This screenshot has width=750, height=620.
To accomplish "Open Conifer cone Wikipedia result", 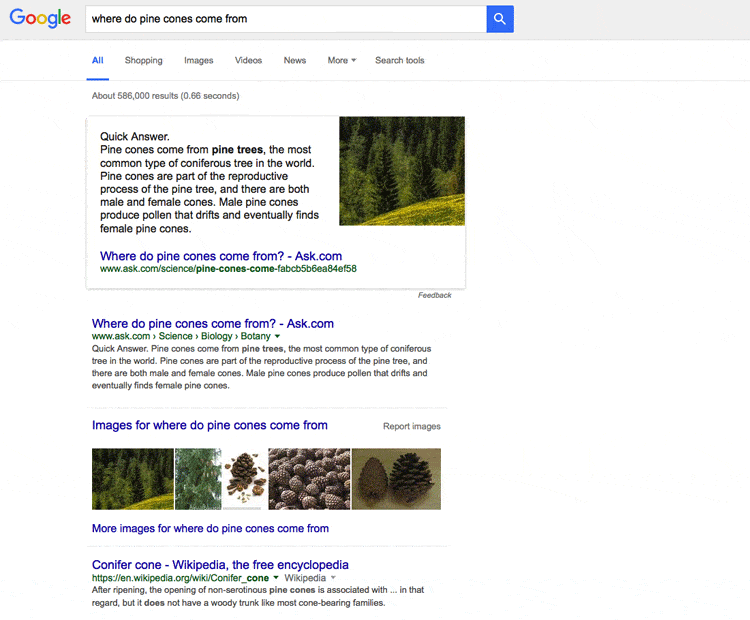I will click(x=220, y=565).
